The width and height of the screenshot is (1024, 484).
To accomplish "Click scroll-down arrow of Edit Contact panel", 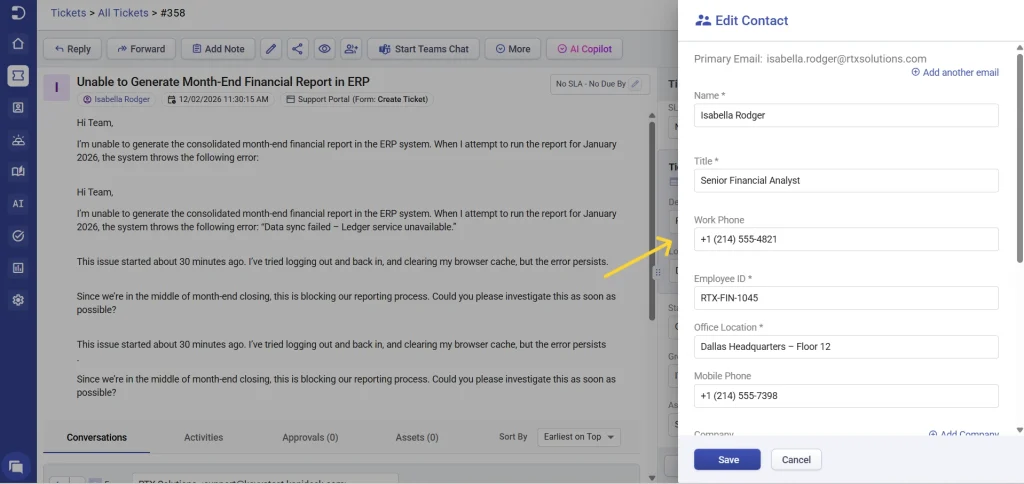I will (1019, 430).
